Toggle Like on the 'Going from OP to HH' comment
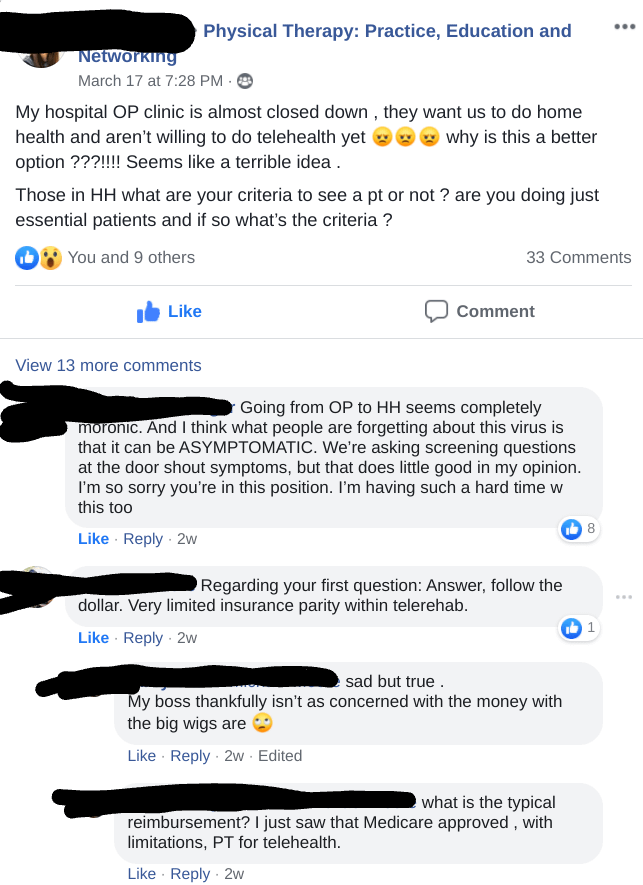 pyautogui.click(x=93, y=538)
